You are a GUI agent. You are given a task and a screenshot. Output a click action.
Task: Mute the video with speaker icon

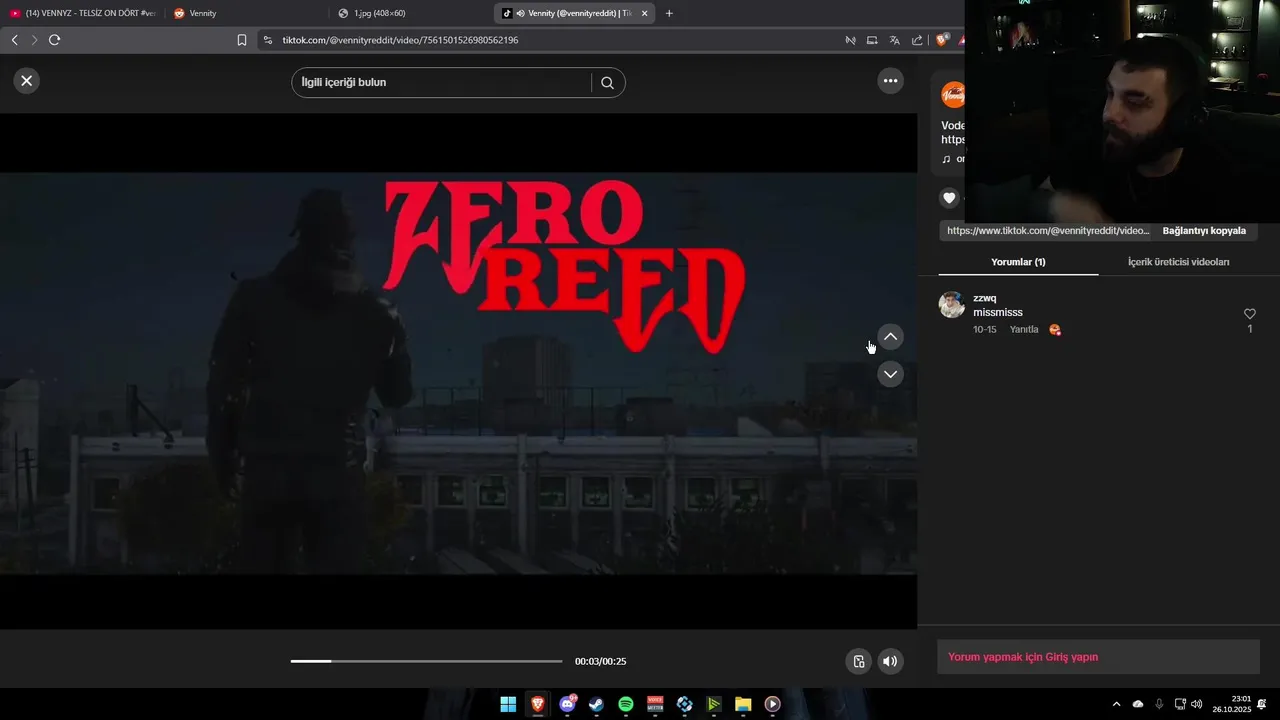[890, 661]
